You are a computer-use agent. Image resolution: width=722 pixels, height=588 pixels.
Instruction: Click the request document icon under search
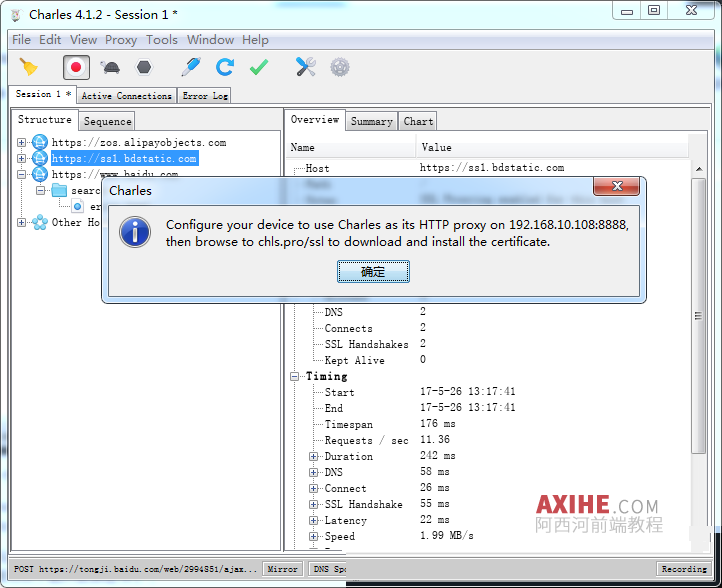point(78,206)
